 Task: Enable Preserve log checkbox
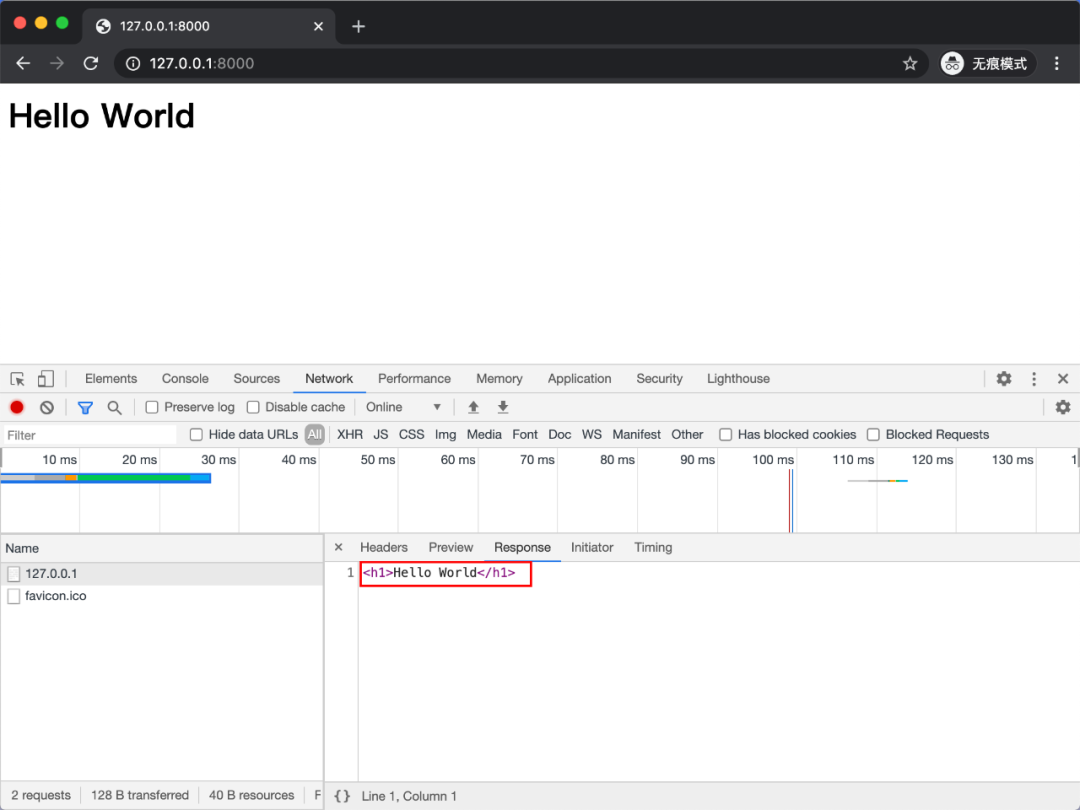tap(152, 407)
